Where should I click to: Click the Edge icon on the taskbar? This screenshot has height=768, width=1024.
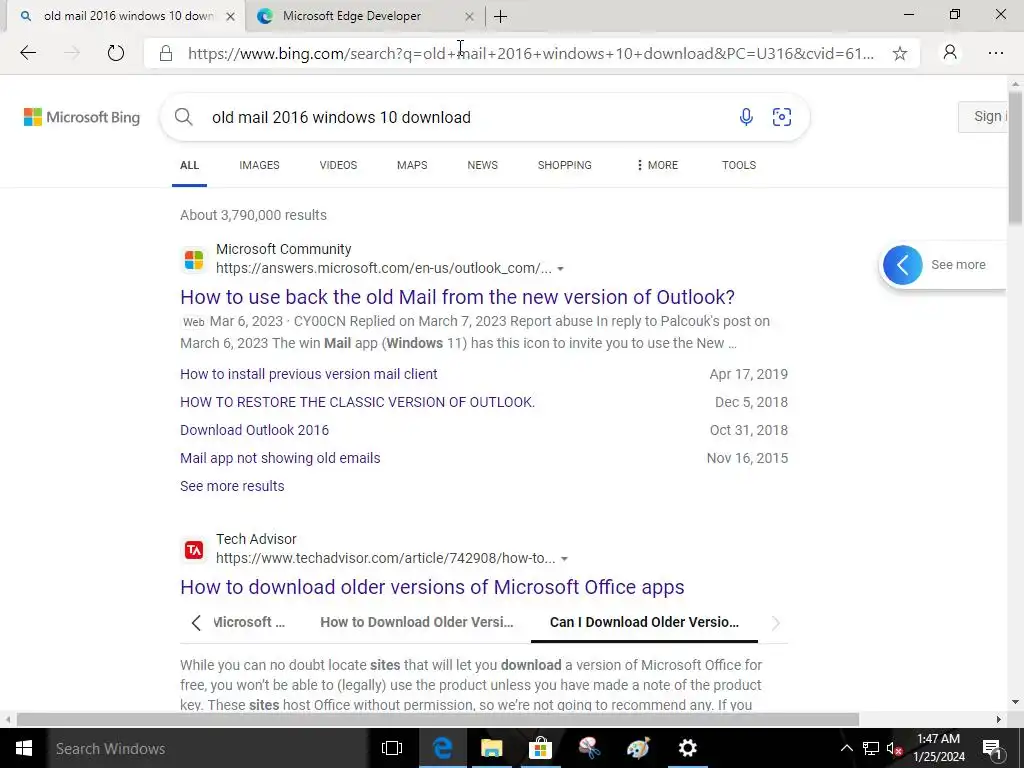[443, 748]
